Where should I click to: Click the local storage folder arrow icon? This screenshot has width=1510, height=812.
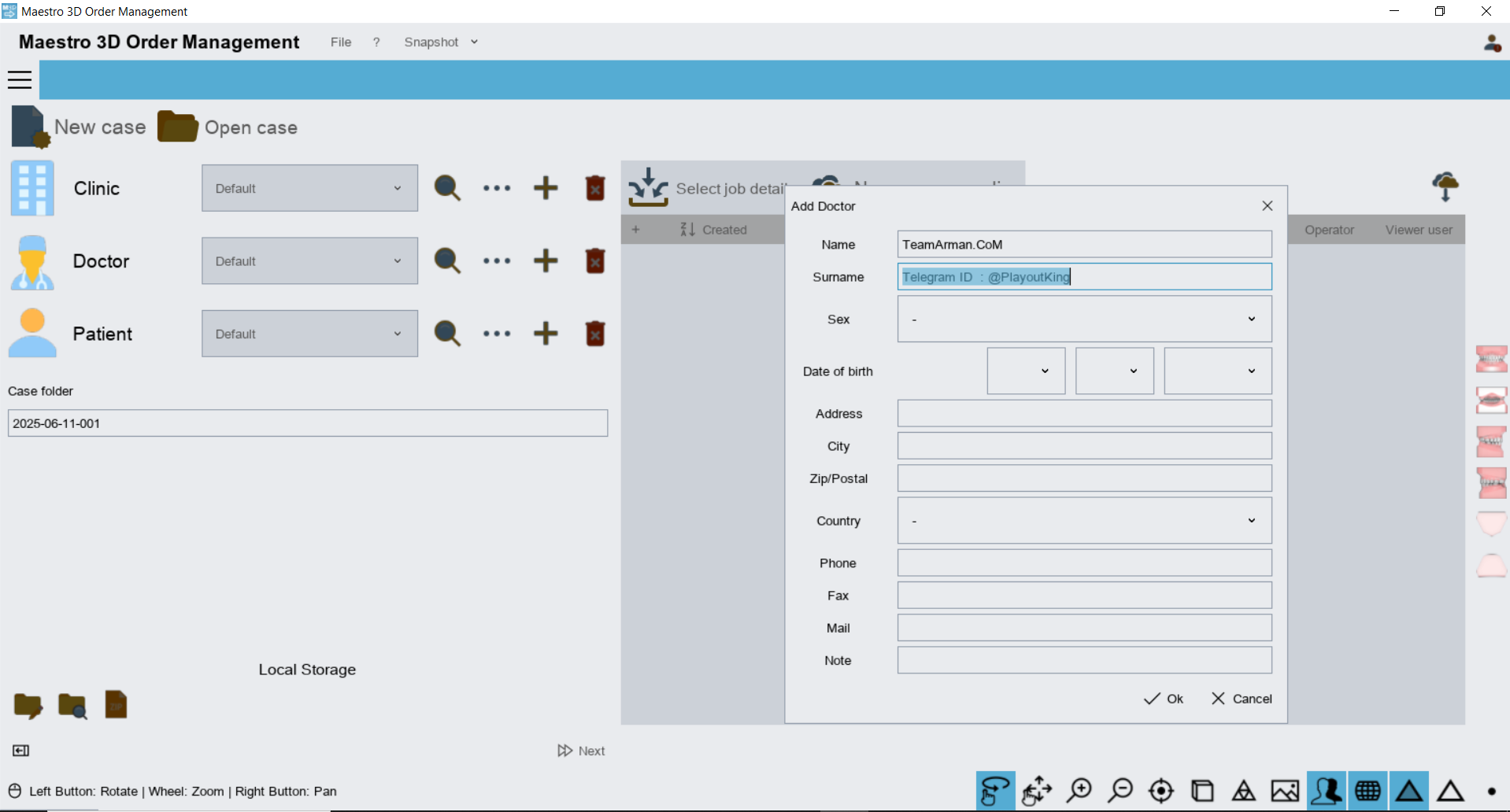[28, 706]
